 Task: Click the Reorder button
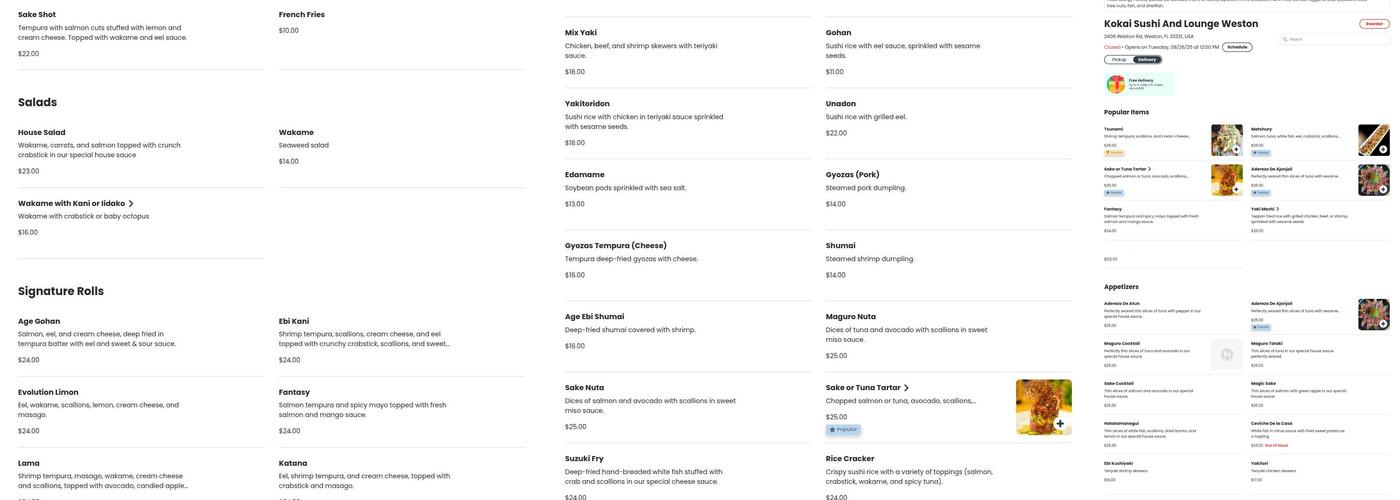click(x=1375, y=24)
